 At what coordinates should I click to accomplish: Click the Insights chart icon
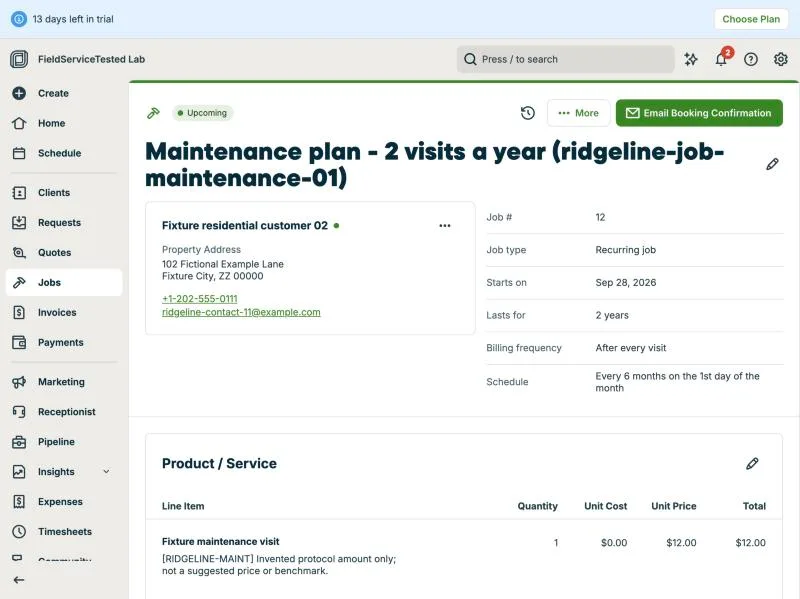coord(19,472)
